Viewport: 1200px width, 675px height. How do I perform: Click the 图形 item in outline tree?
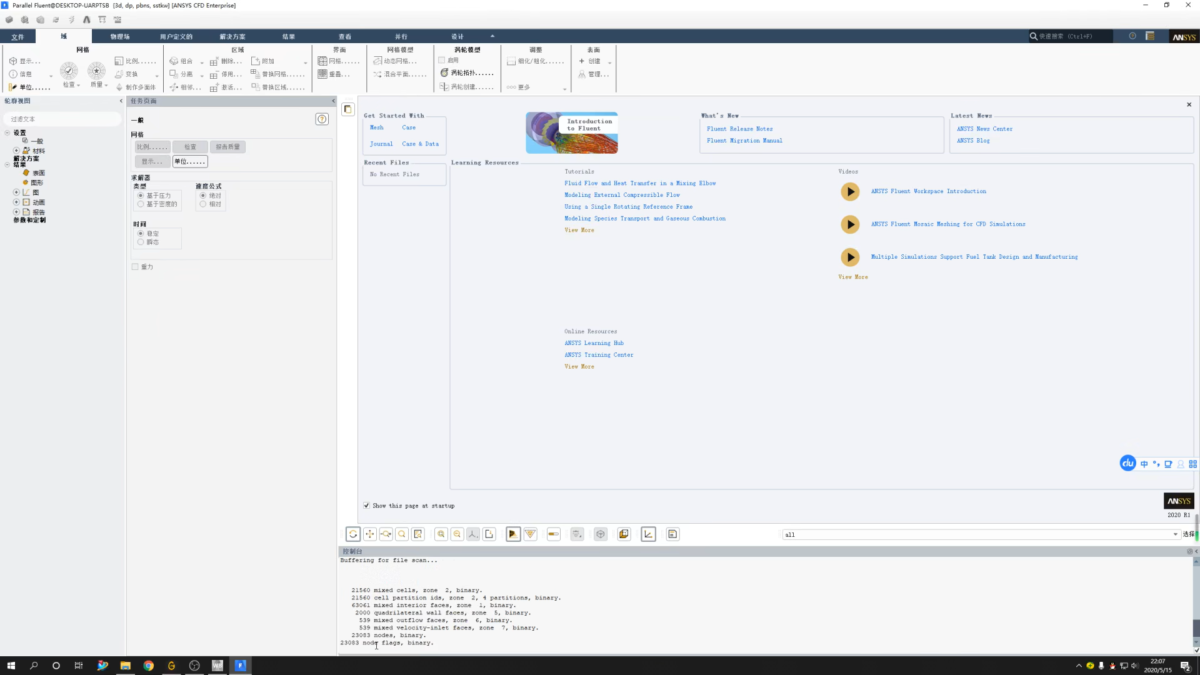[38, 183]
